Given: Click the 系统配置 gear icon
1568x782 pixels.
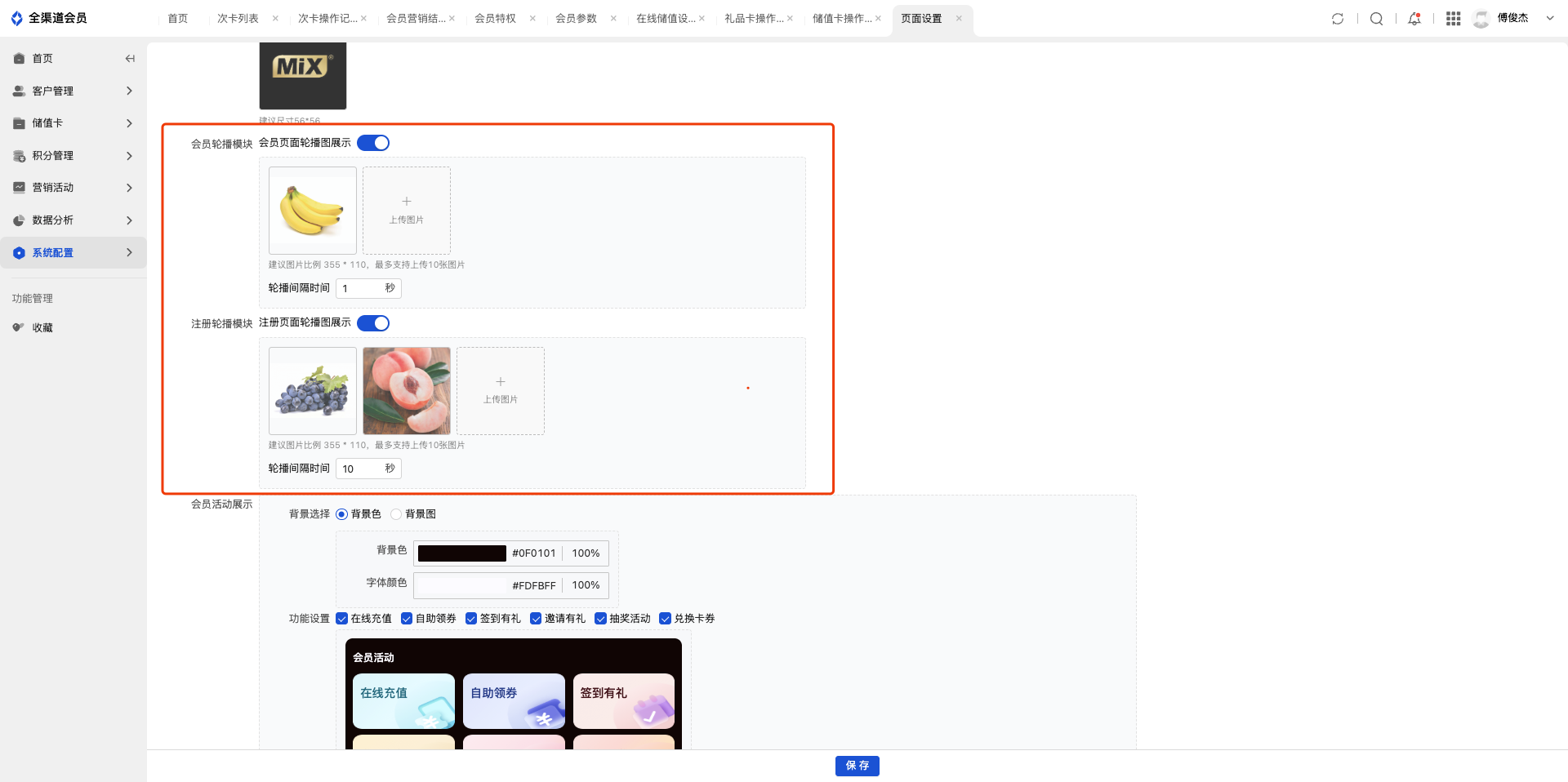Looking at the screenshot, I should pyautogui.click(x=19, y=253).
